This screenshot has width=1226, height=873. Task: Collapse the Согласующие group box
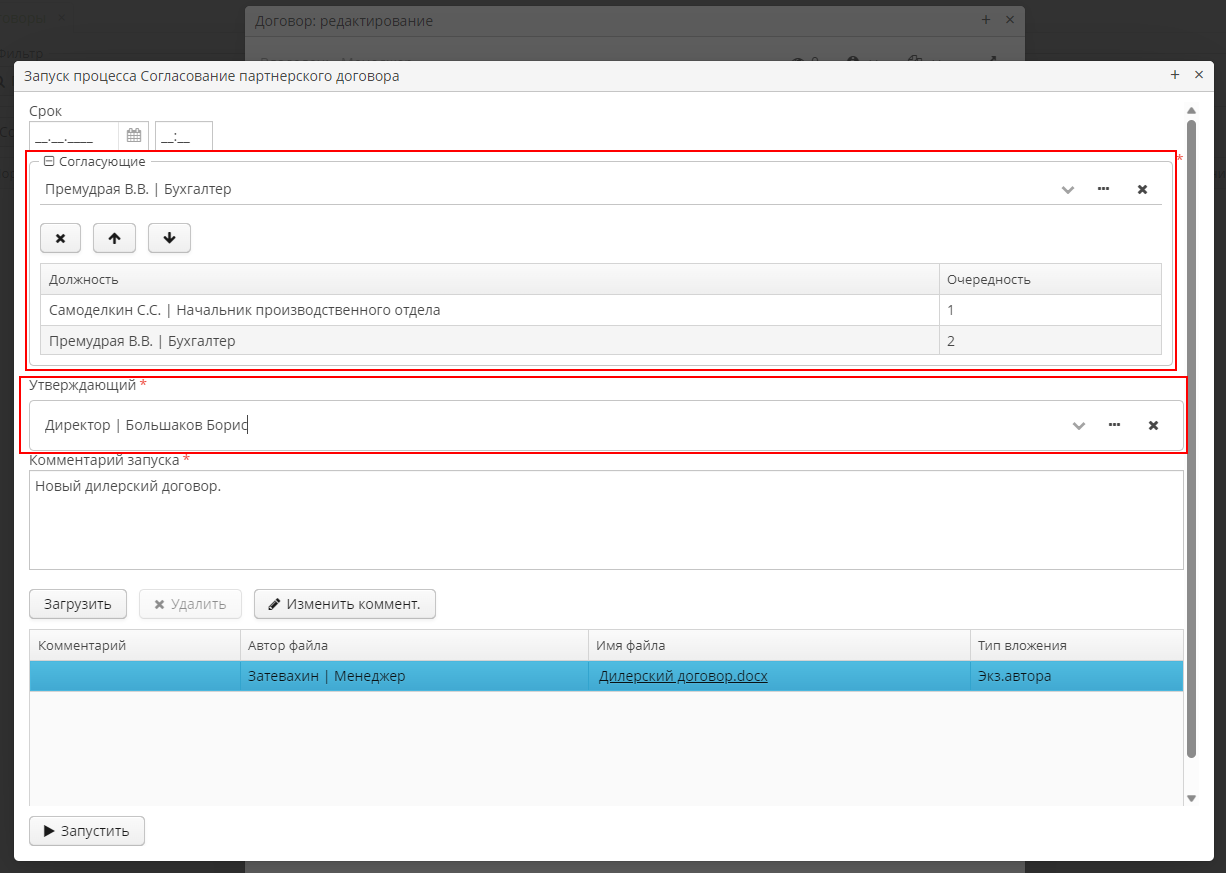49,161
